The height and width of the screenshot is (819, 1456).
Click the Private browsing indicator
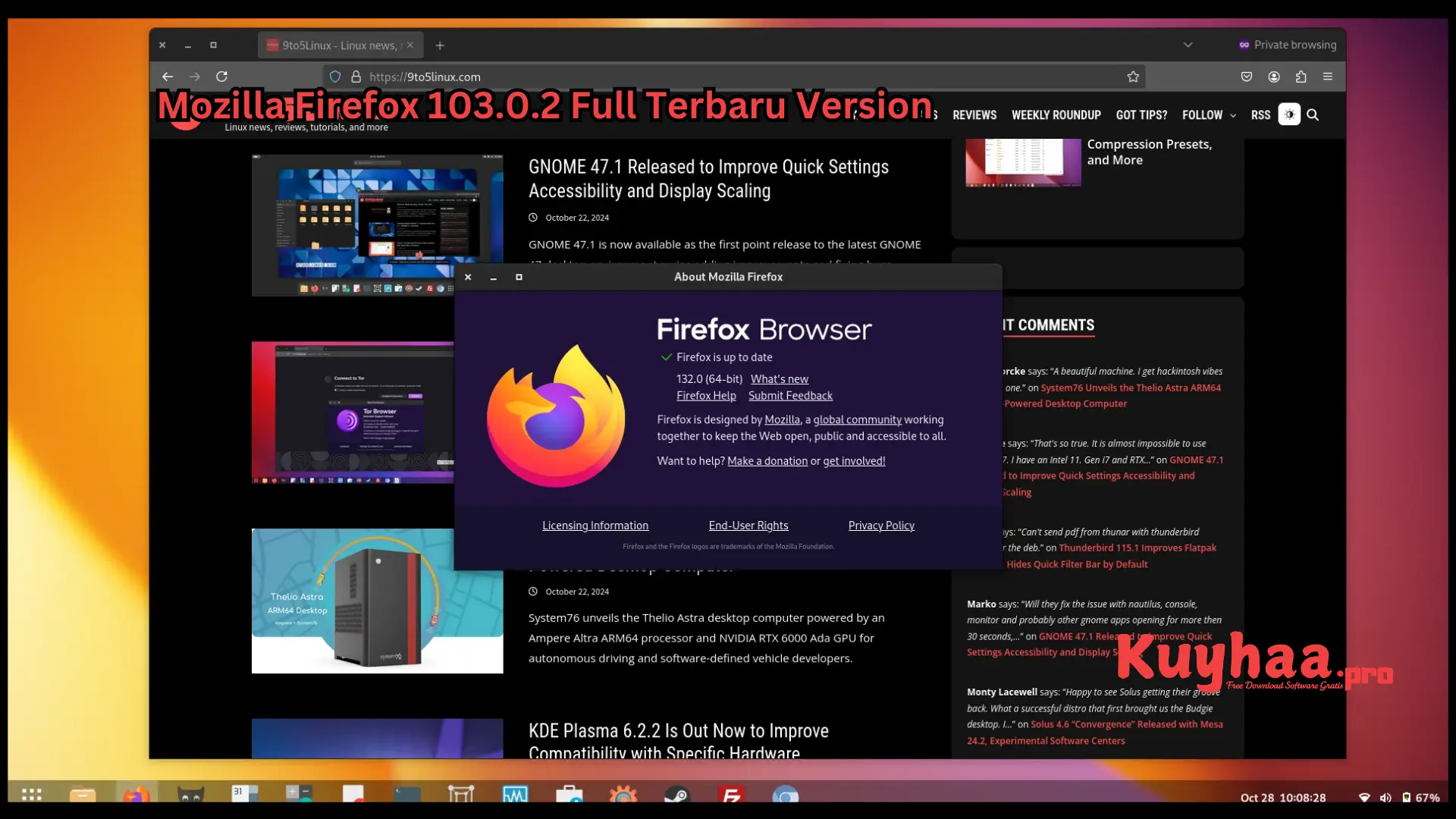click(x=1288, y=45)
